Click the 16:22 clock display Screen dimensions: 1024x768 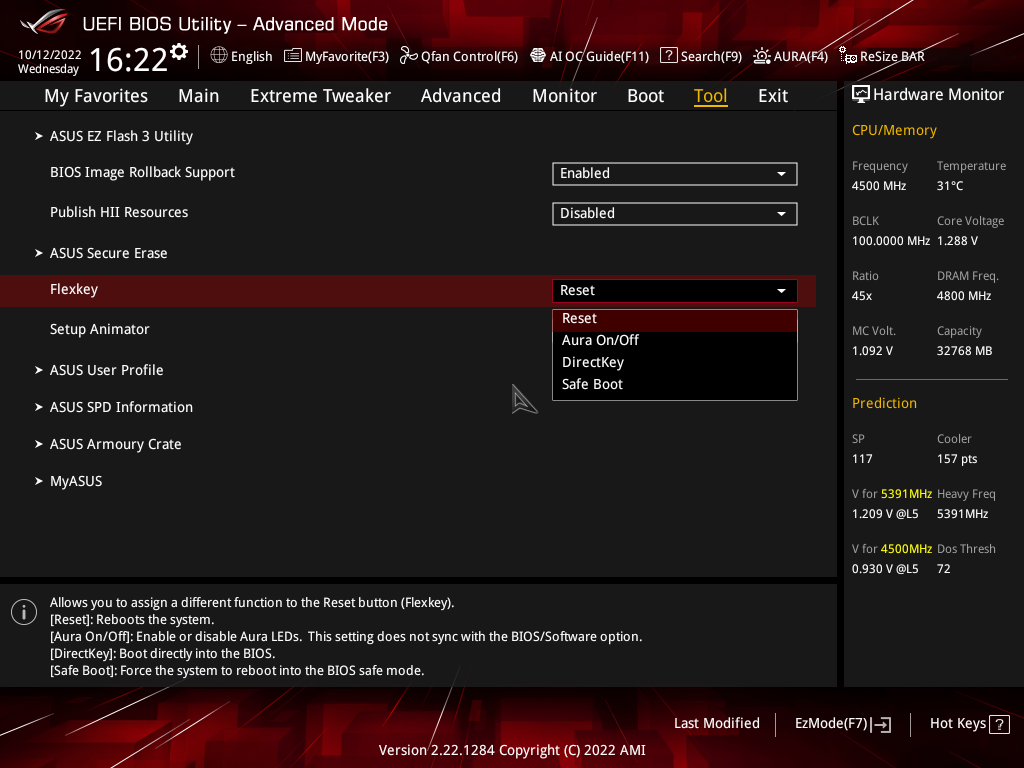point(129,59)
